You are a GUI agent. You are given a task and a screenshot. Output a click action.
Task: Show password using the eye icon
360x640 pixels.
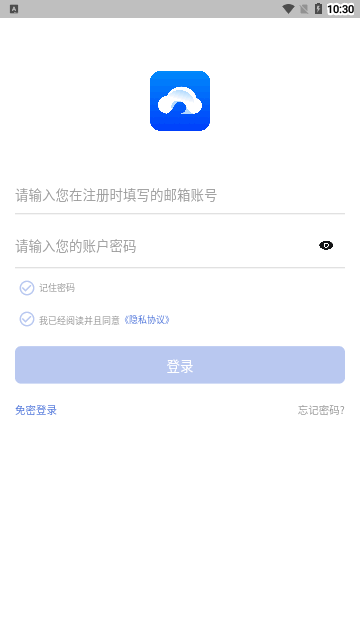pyautogui.click(x=326, y=245)
